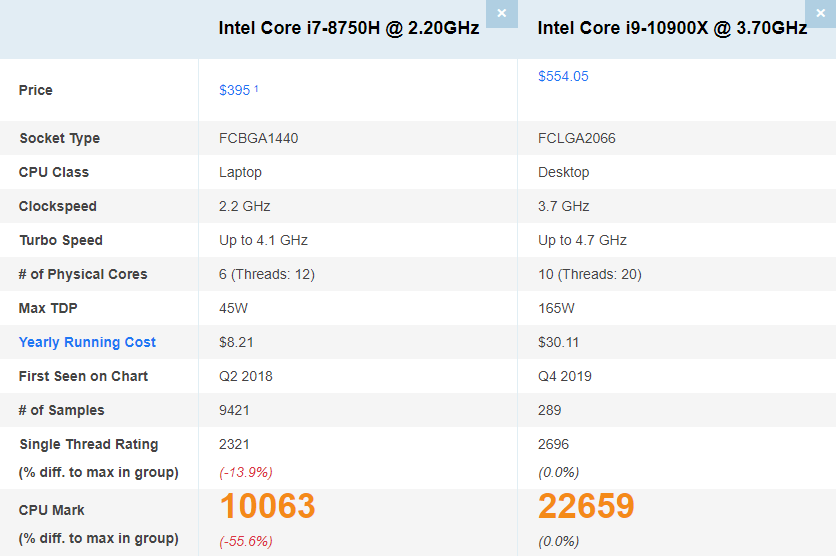Select the 22659 CPU Mark score
Image resolution: width=836 pixels, height=556 pixels.
point(586,506)
